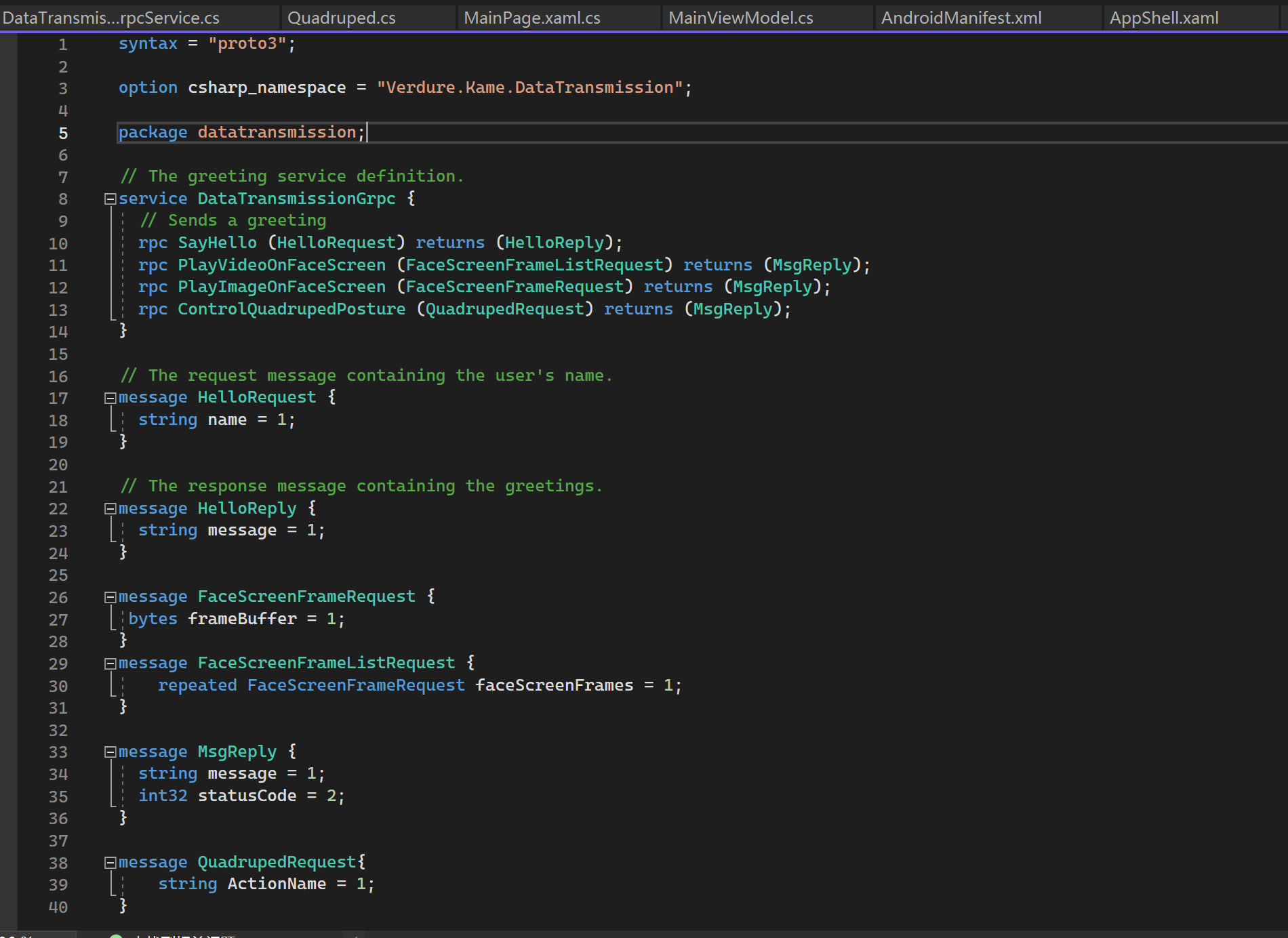Collapse the message HelloRequest block
1288x938 pixels.
(x=110, y=398)
